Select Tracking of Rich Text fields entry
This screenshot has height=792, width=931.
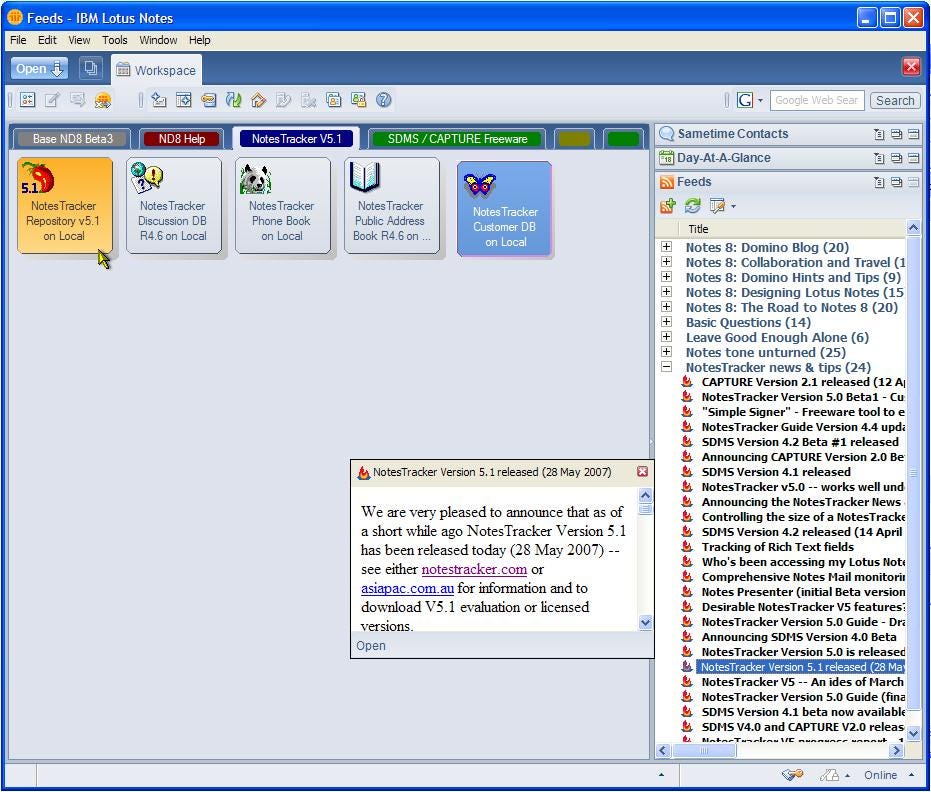(x=777, y=546)
